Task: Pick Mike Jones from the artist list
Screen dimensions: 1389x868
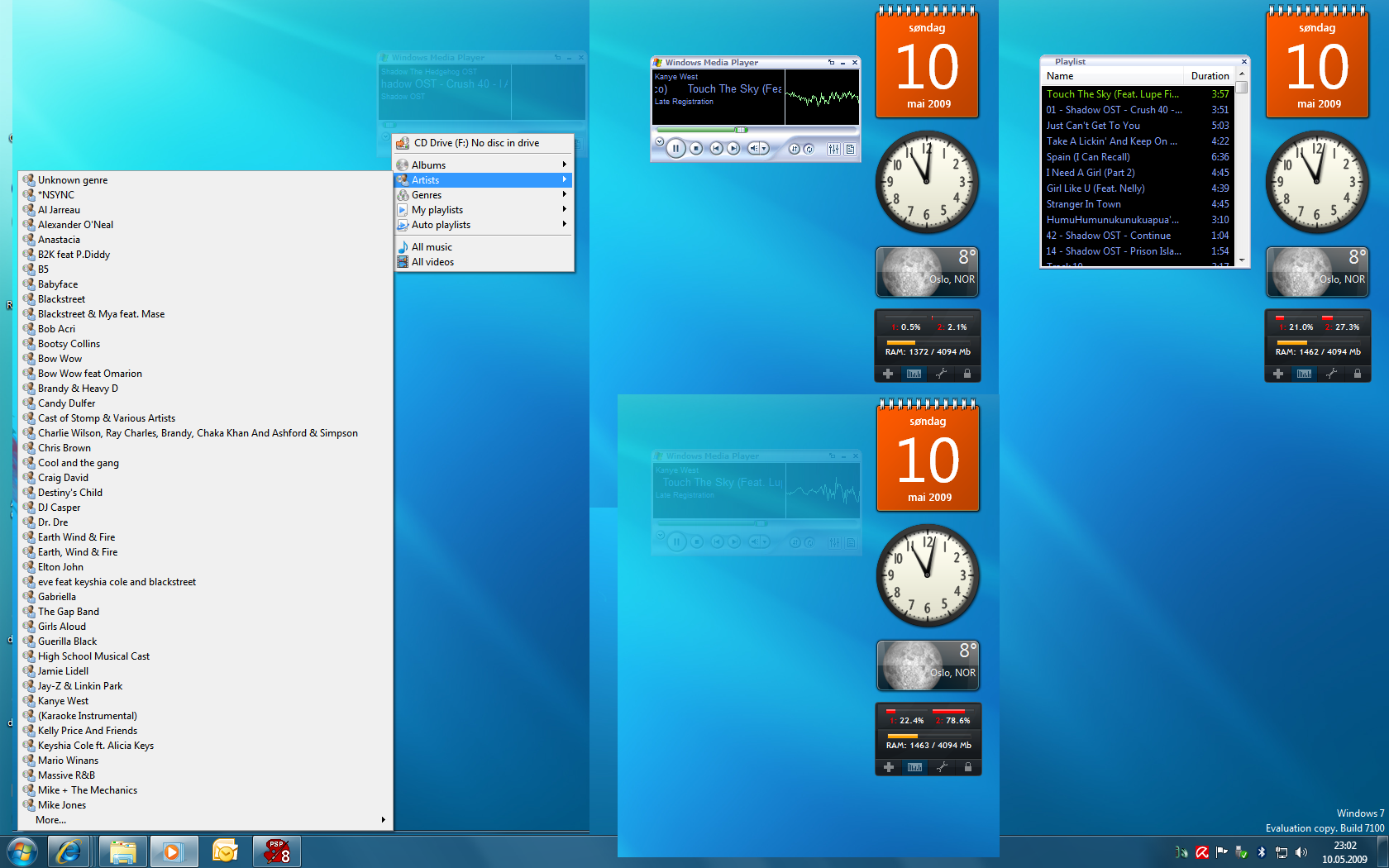Action: click(205, 805)
